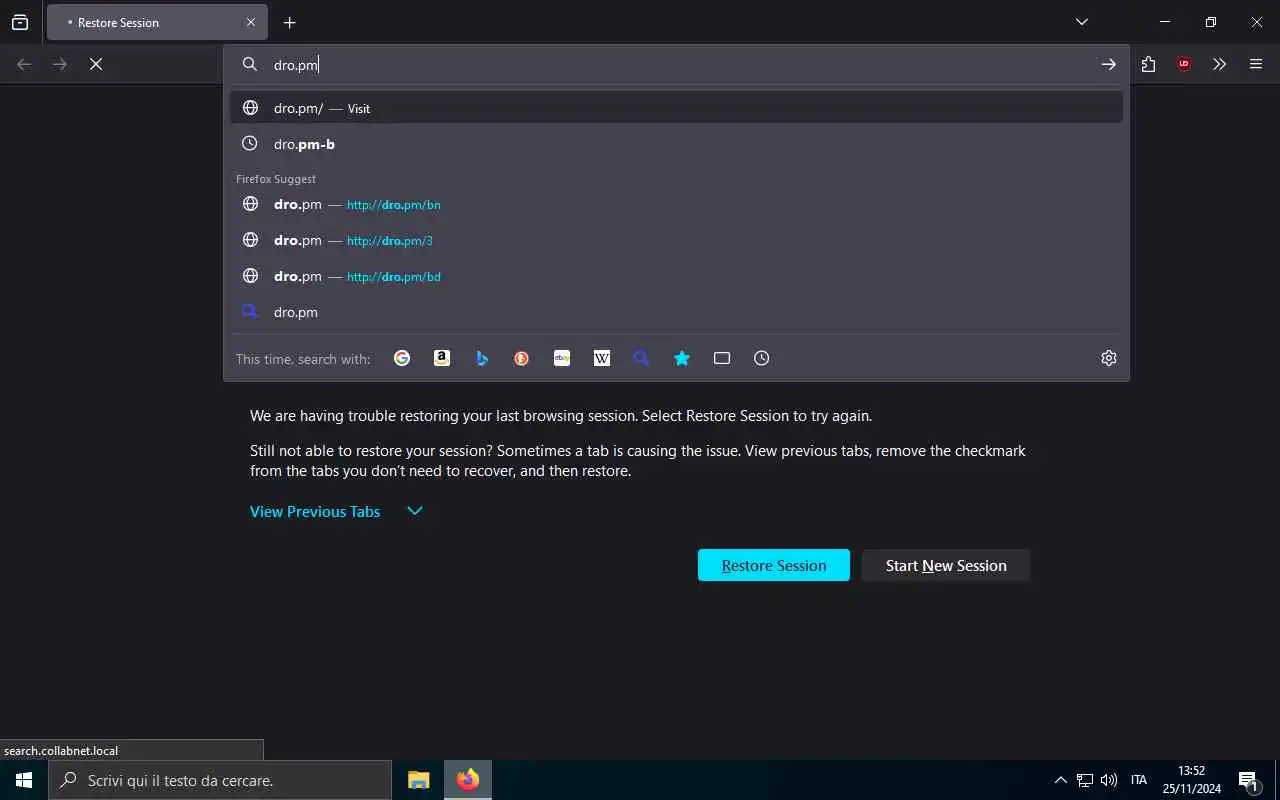The height and width of the screenshot is (800, 1280).
Task: Choose dro.pm-b history suggestion
Action: click(x=676, y=144)
